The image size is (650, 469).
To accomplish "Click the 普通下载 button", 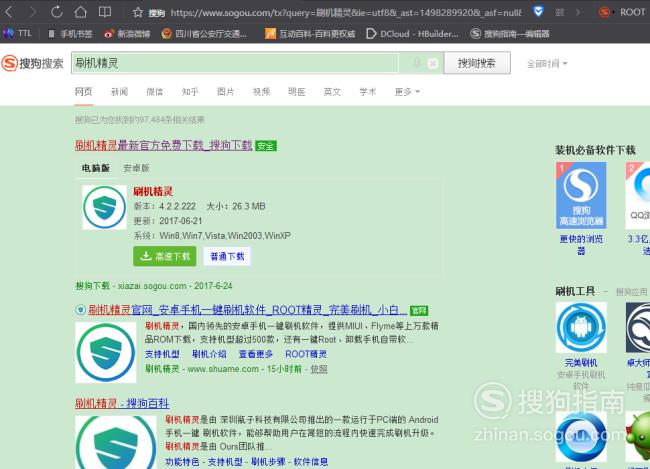I will [x=227, y=256].
